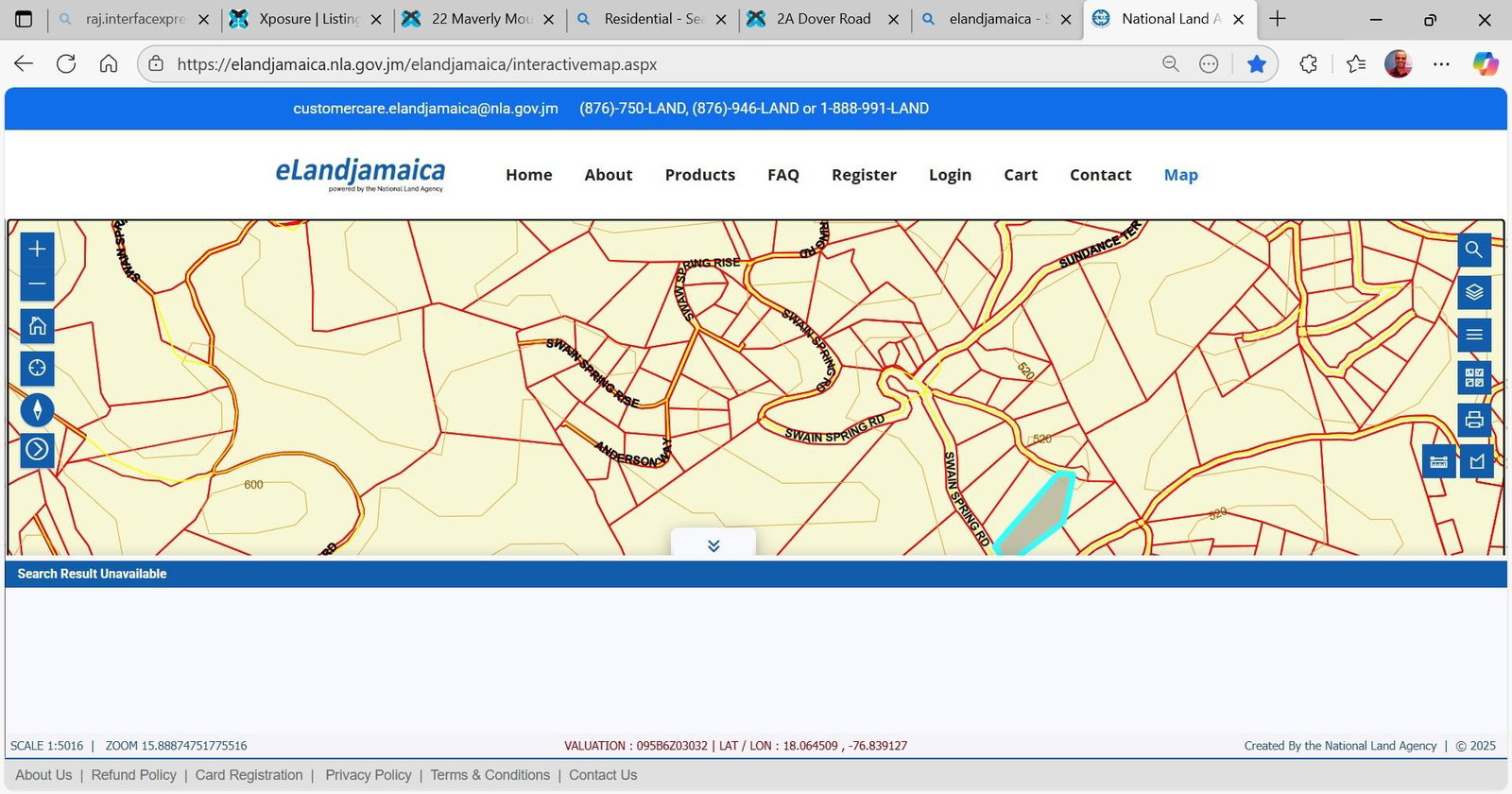Zoom out on the map

click(37, 285)
